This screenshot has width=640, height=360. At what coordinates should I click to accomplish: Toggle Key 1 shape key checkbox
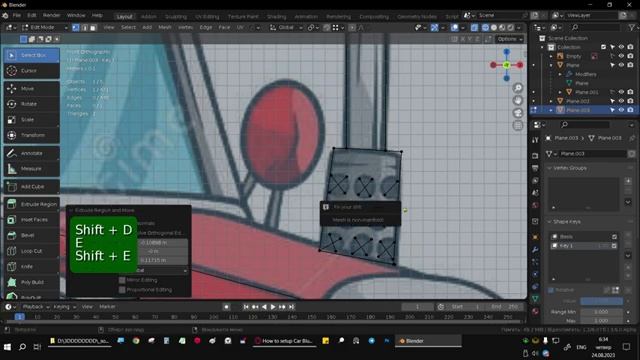614,246
